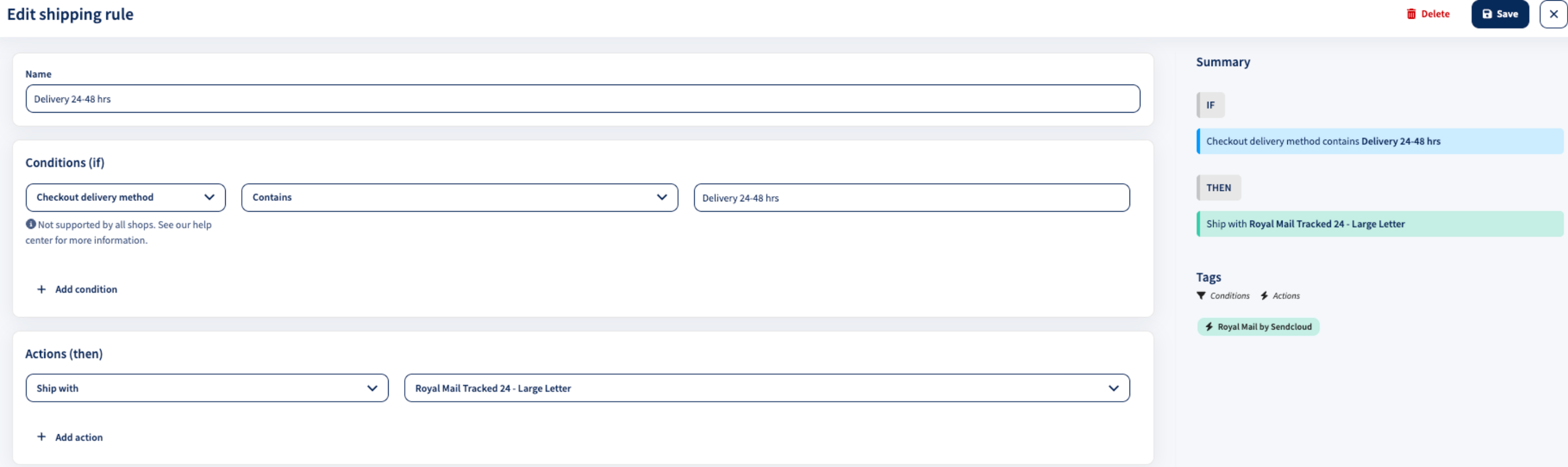
Task: Click the plus icon next to Add condition
Action: coord(42,289)
